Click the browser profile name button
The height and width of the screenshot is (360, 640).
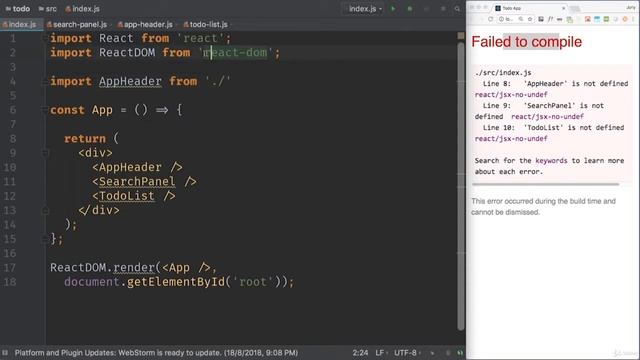click(631, 8)
